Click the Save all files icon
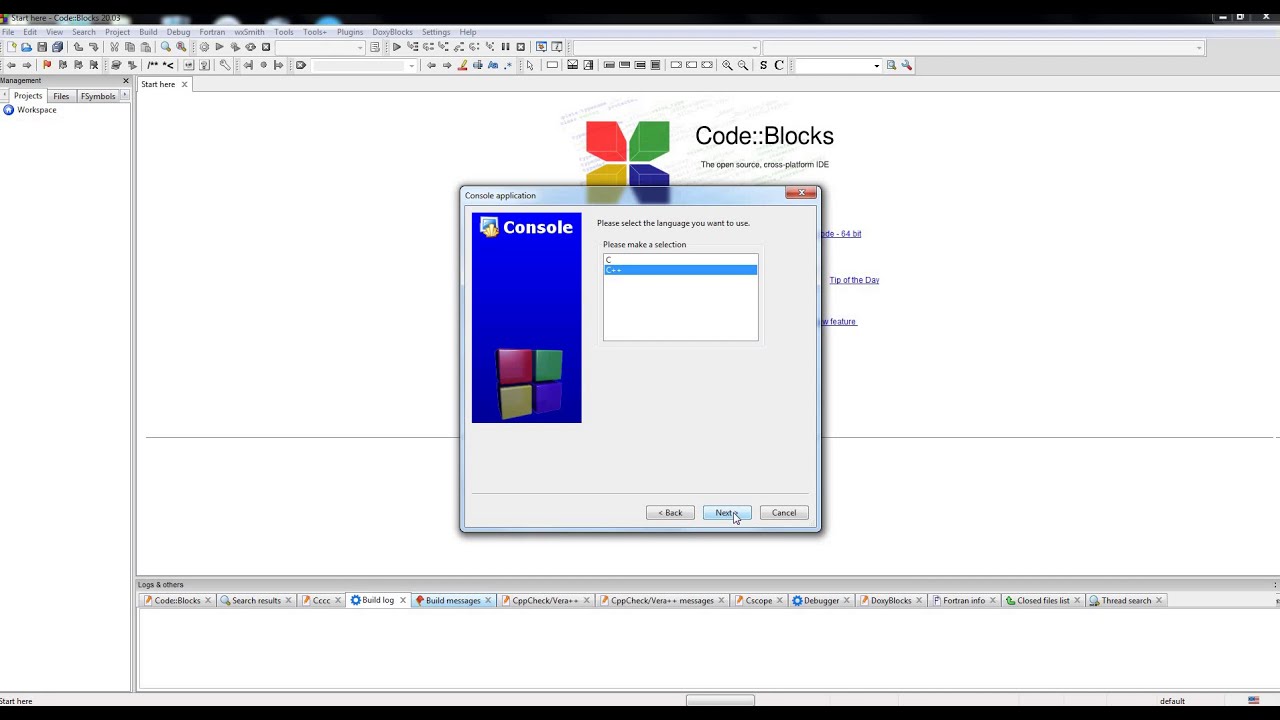Viewport: 1280px width, 720px height. coord(57,47)
